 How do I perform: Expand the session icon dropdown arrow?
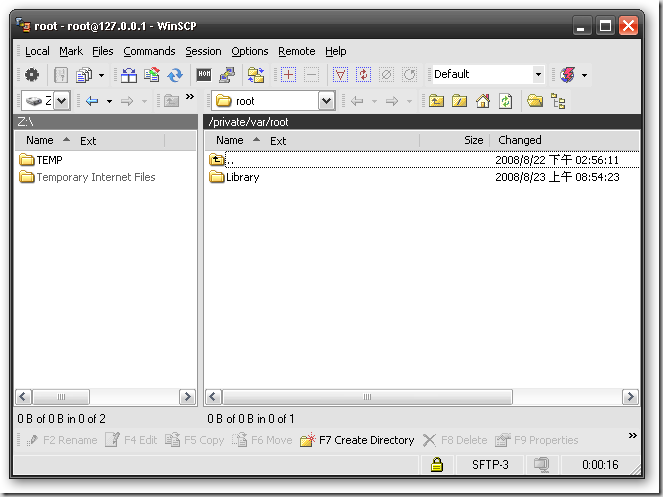[584, 75]
